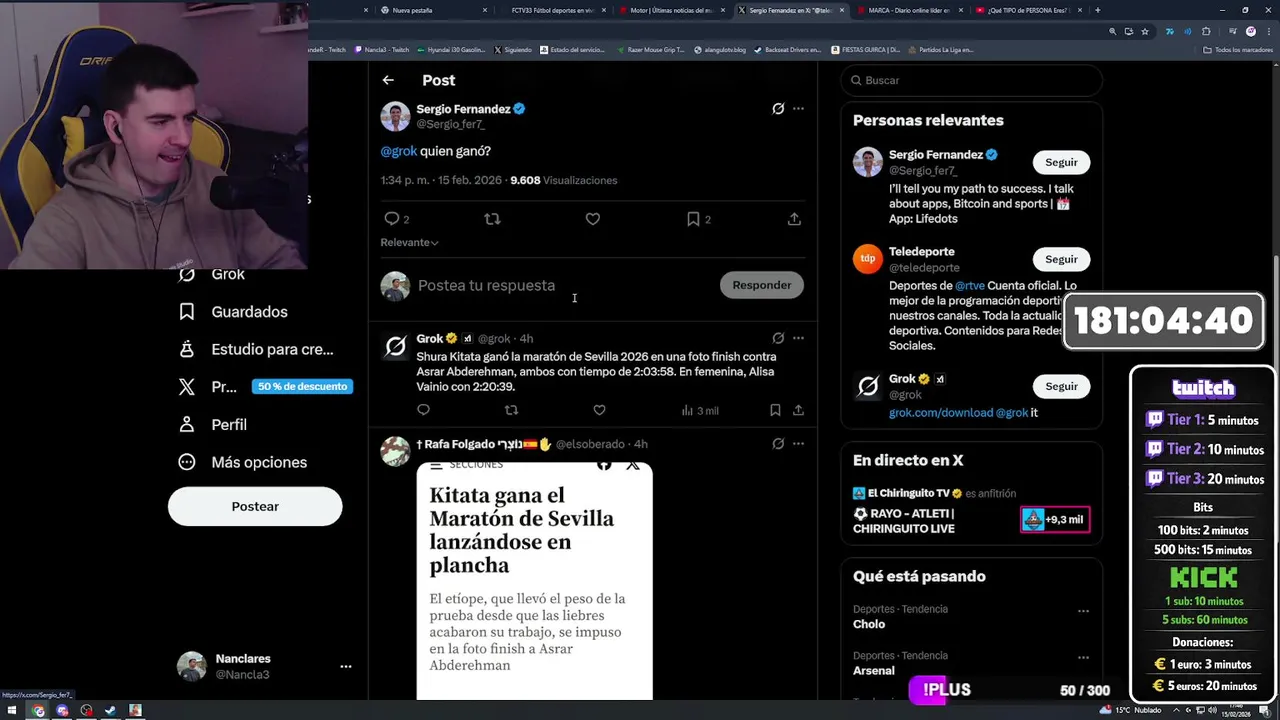Image resolution: width=1280 pixels, height=720 pixels.
Task: Open more options on Sergio Fernandez's post
Action: coord(798,109)
